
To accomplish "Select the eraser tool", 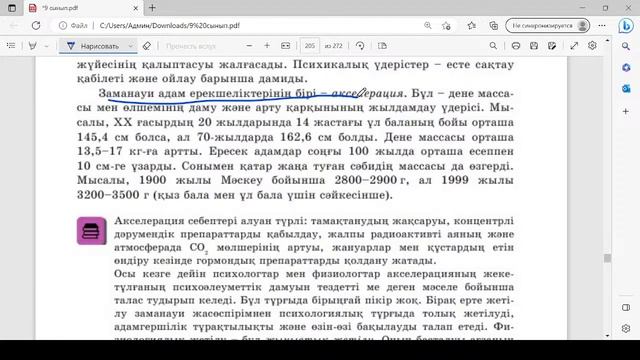I will [x=147, y=46].
